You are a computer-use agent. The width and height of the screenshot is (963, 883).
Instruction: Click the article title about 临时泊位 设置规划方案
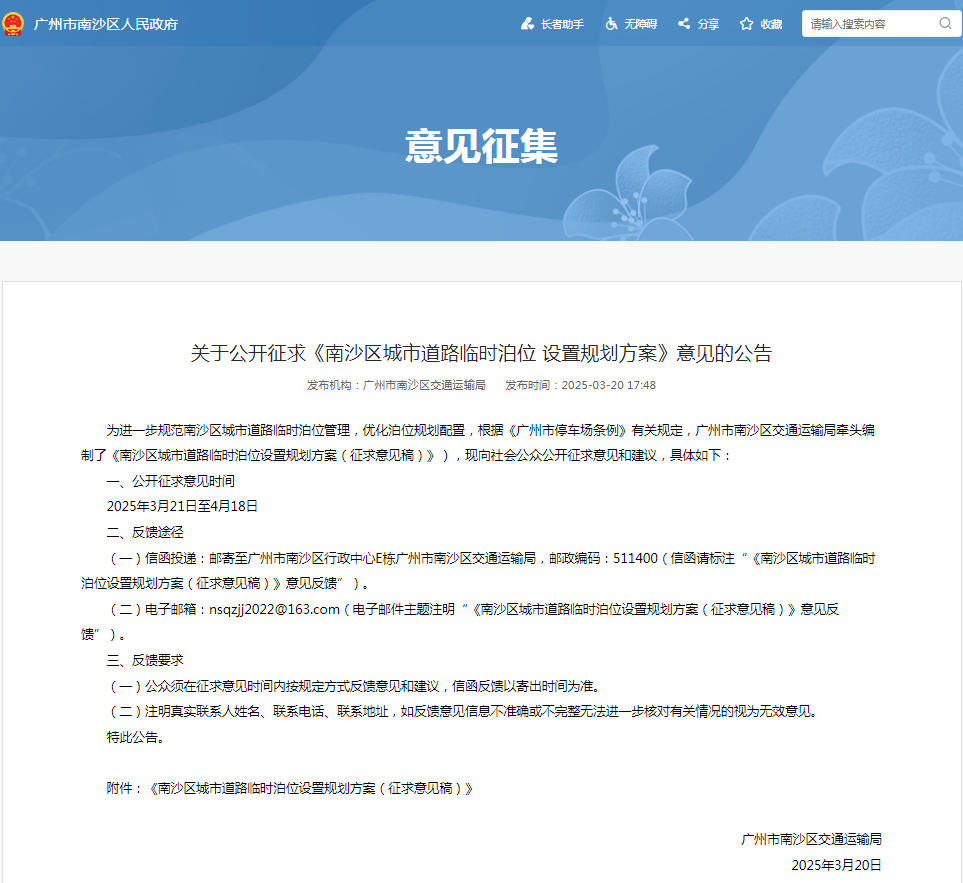click(x=481, y=353)
